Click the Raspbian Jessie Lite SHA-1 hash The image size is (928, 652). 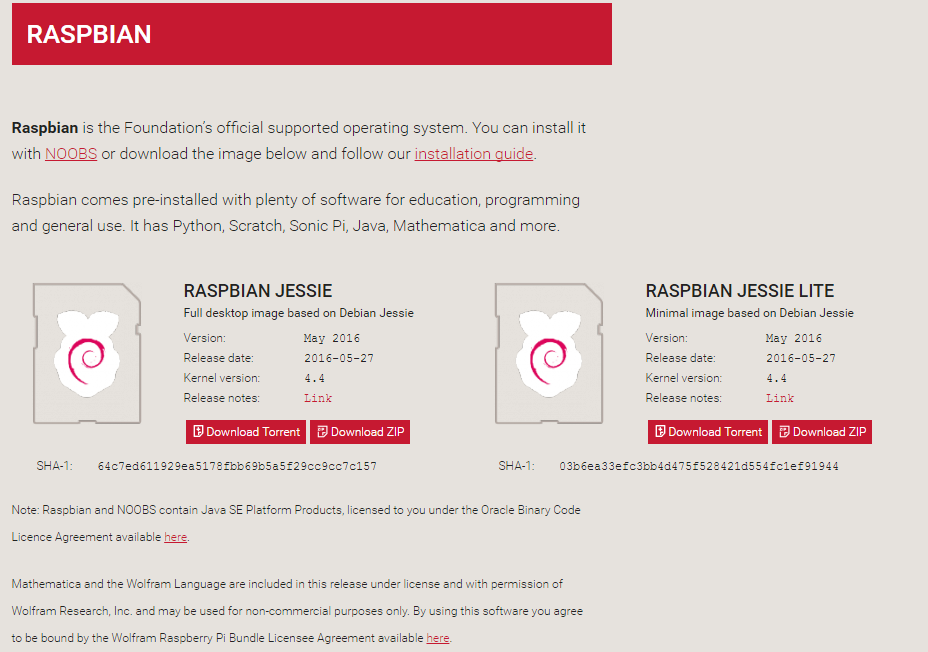[699, 466]
